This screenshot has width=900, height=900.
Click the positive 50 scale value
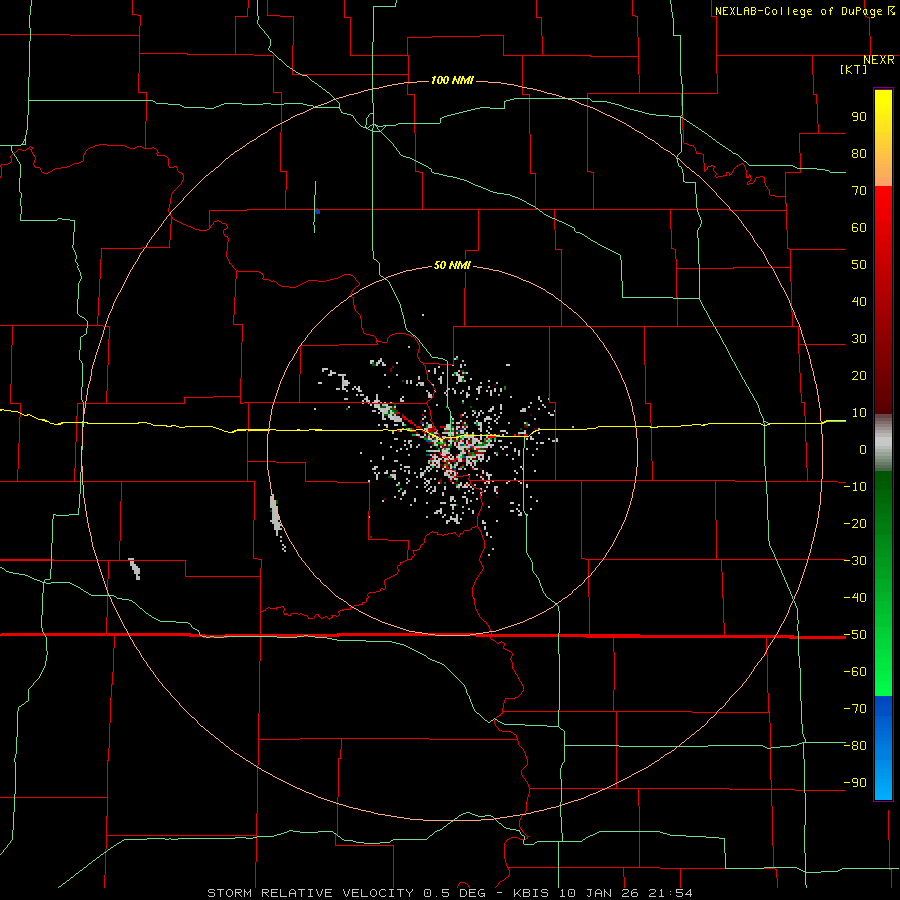[859, 265]
